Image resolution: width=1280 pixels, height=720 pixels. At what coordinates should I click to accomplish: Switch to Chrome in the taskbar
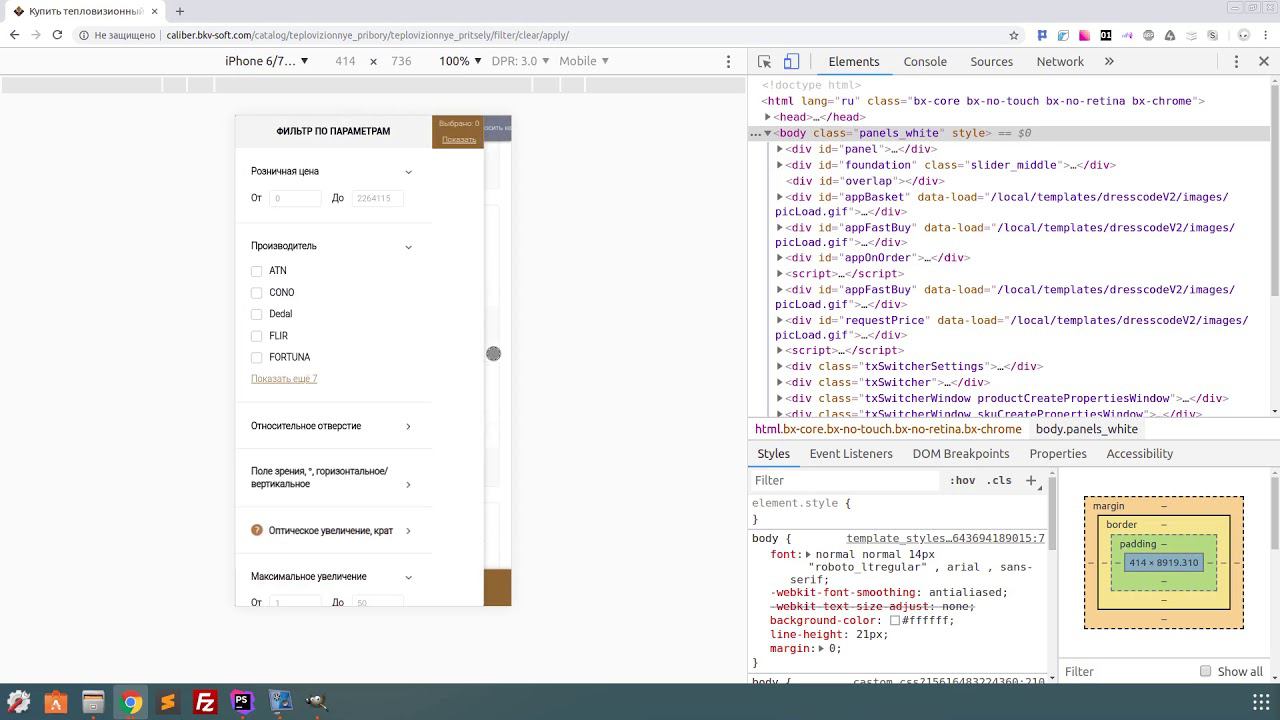131,702
